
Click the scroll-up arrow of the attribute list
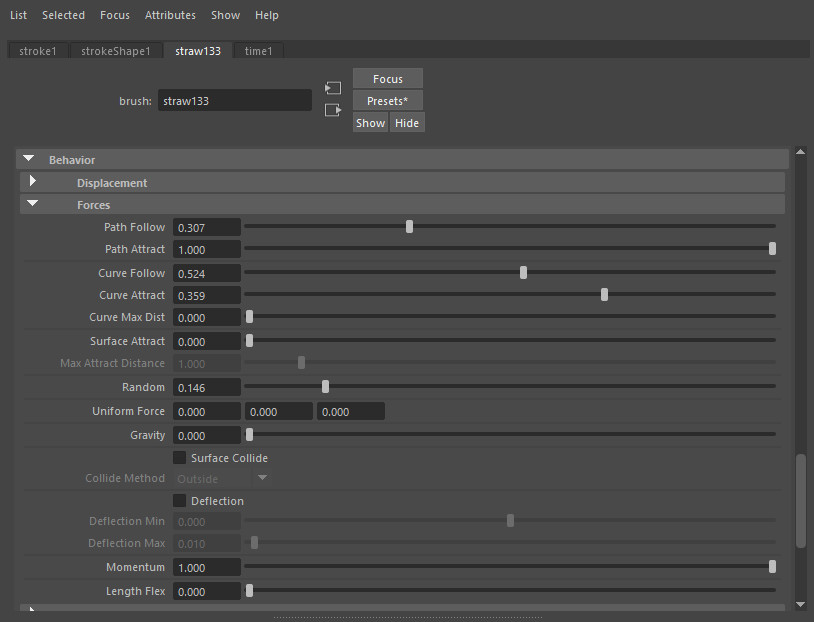(800, 153)
